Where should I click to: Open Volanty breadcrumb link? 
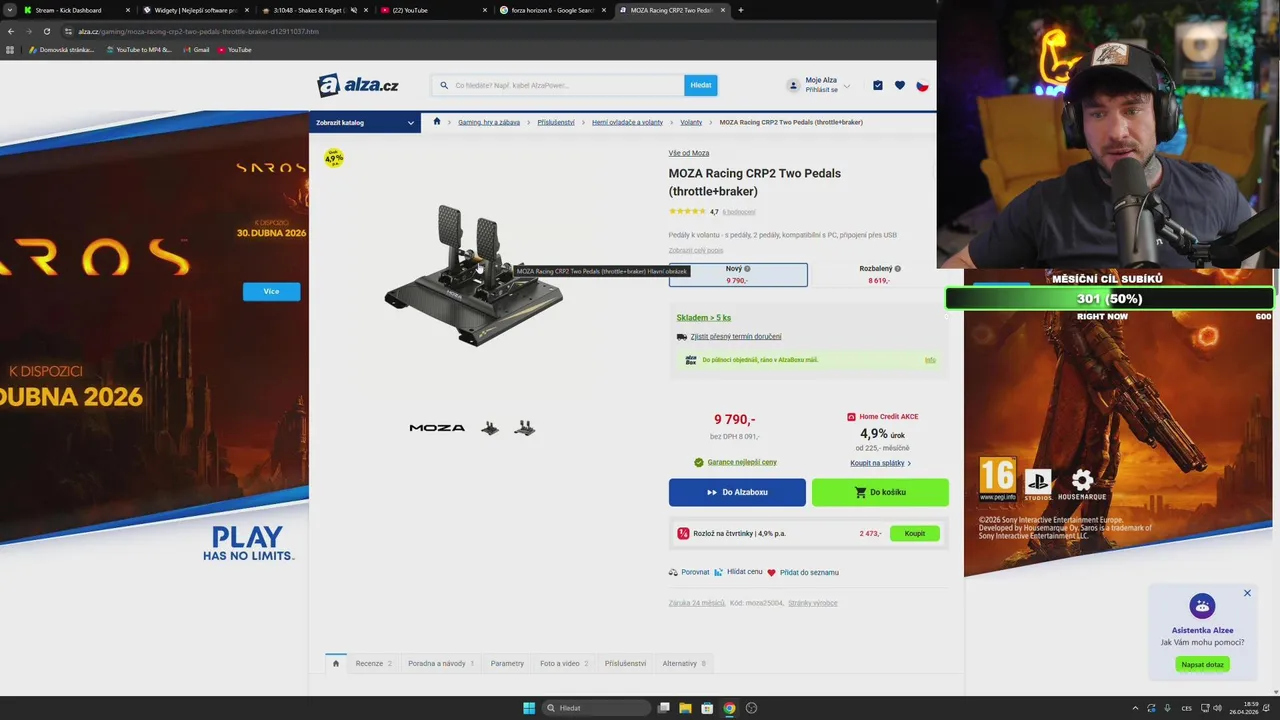pyautogui.click(x=691, y=122)
